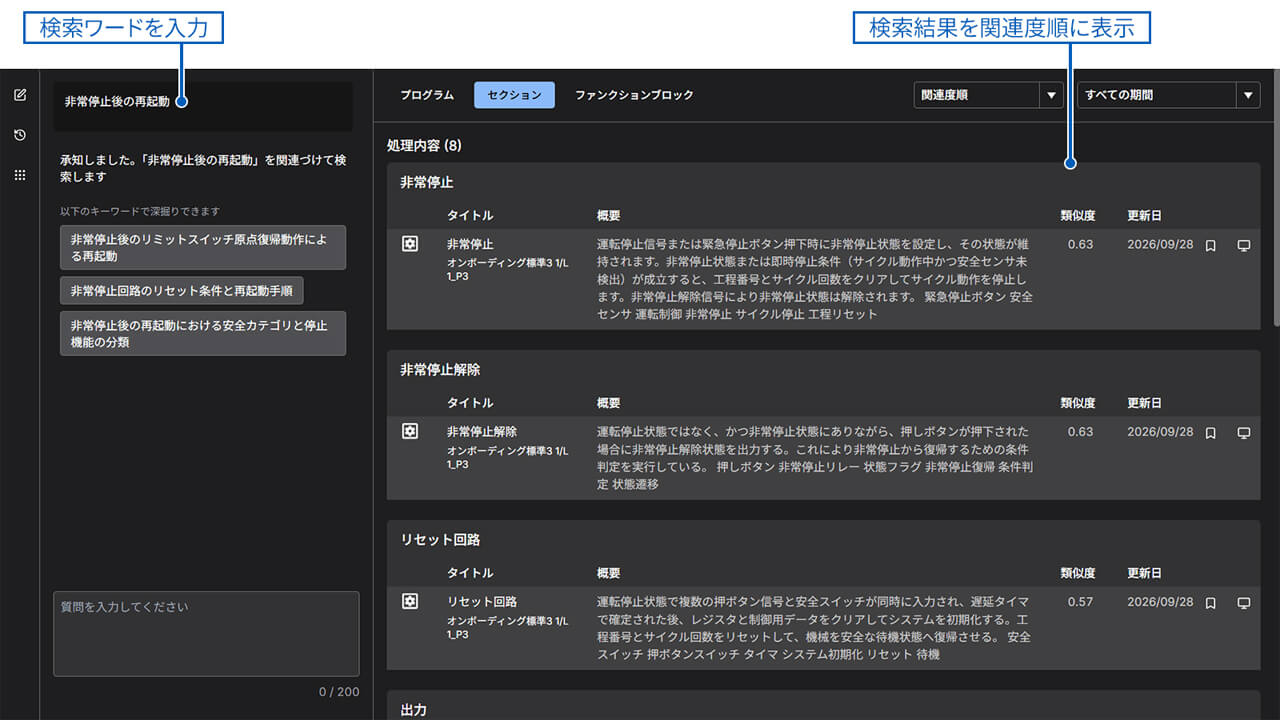
Task: Click the 非常停止後の再起動 query message
Action: pos(203,105)
